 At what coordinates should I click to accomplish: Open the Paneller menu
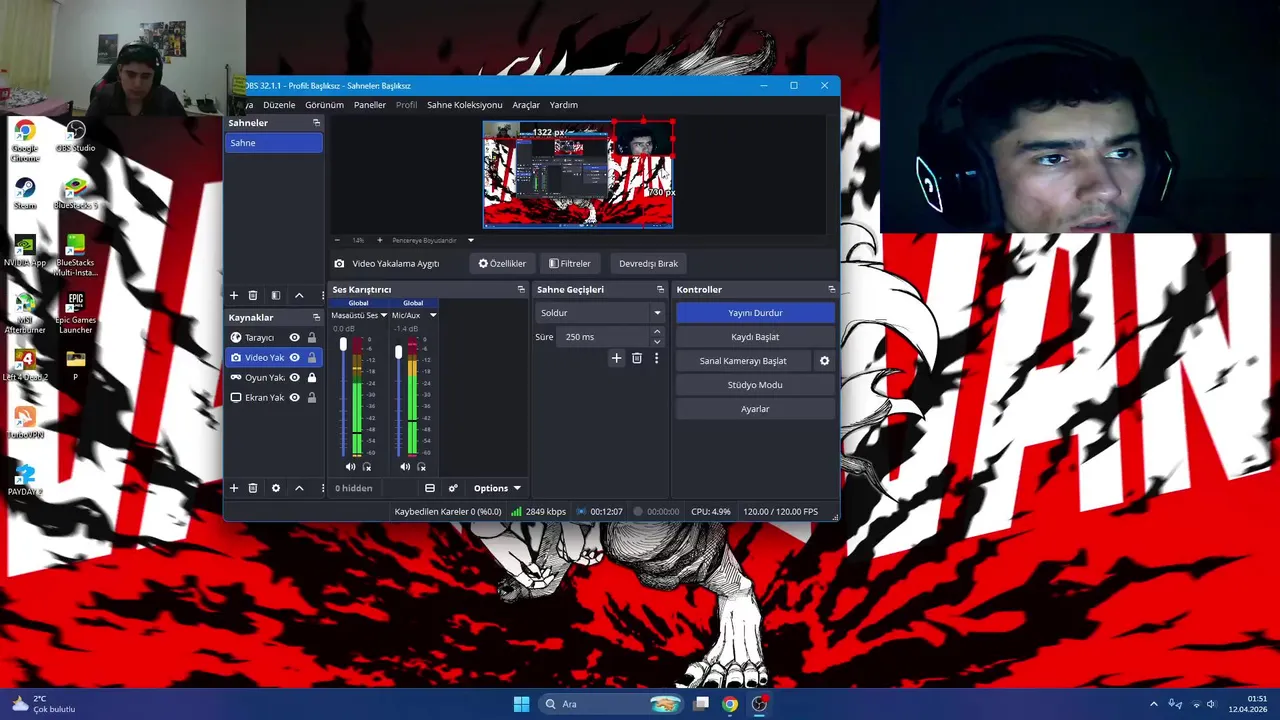[x=370, y=105]
